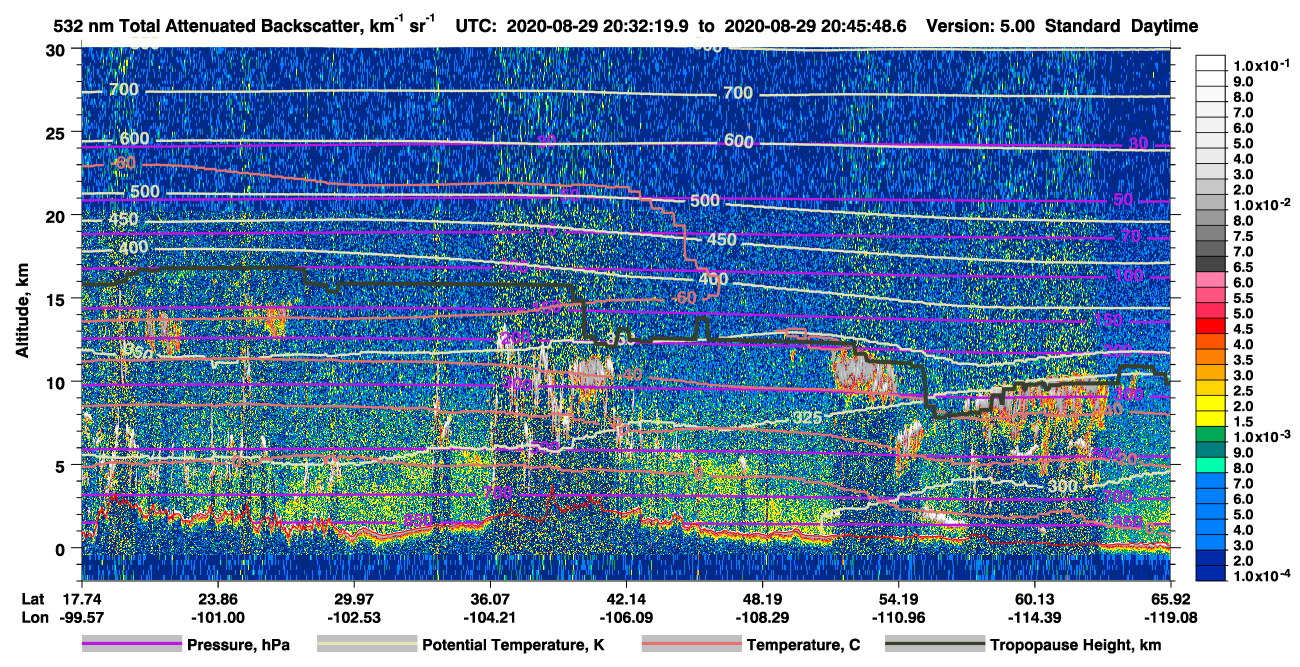
Task: Click the colorbar top label 1.0x10-1
Action: 1263,65
